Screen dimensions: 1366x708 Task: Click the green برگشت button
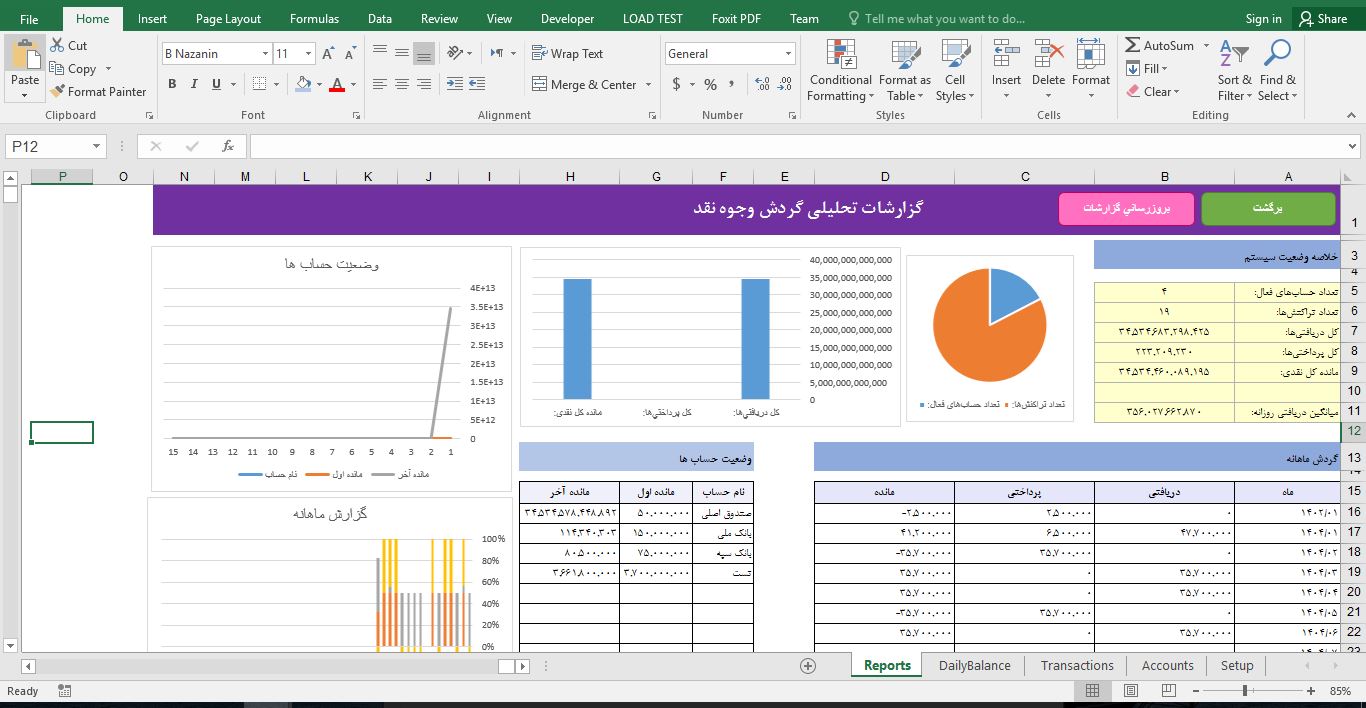[1267, 209]
